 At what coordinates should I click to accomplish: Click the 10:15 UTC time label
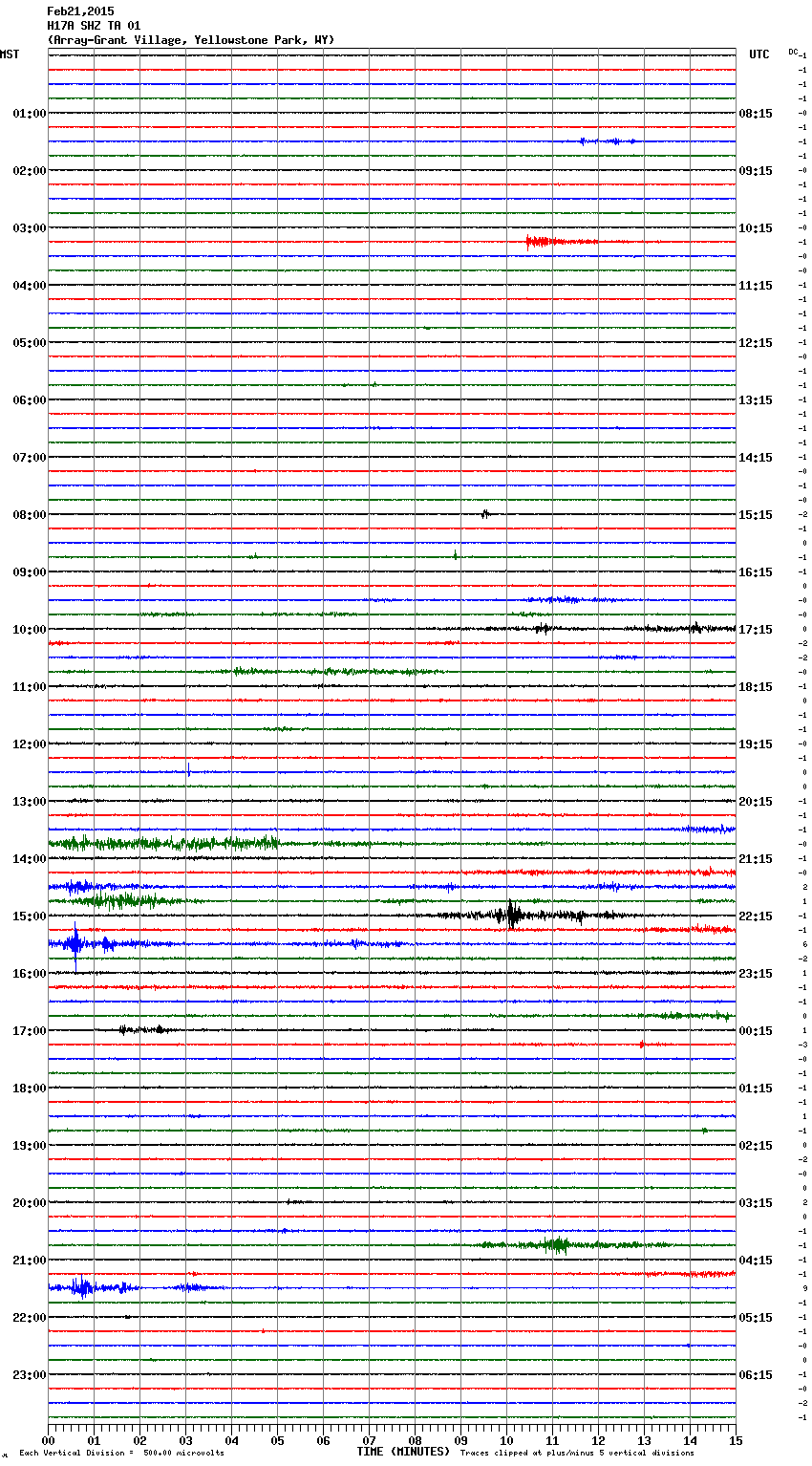tap(756, 228)
